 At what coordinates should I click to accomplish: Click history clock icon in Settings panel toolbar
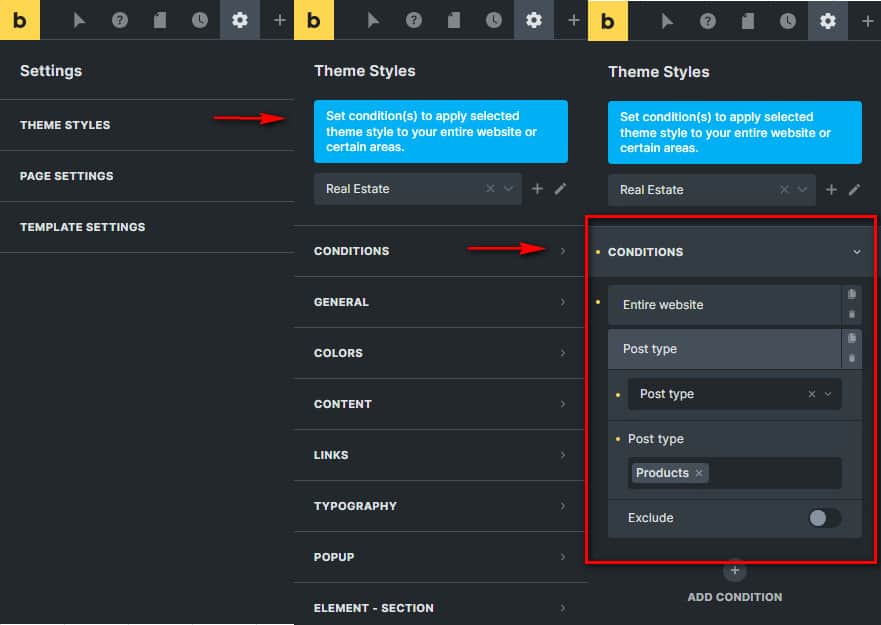pyautogui.click(x=200, y=20)
